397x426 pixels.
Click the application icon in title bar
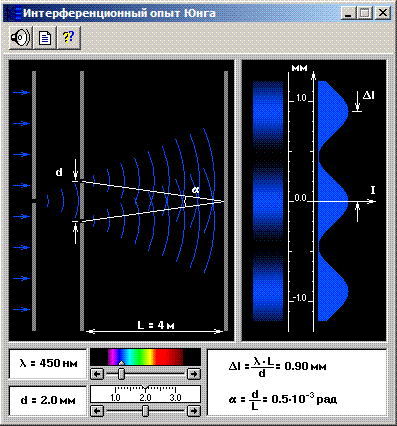click(x=13, y=13)
